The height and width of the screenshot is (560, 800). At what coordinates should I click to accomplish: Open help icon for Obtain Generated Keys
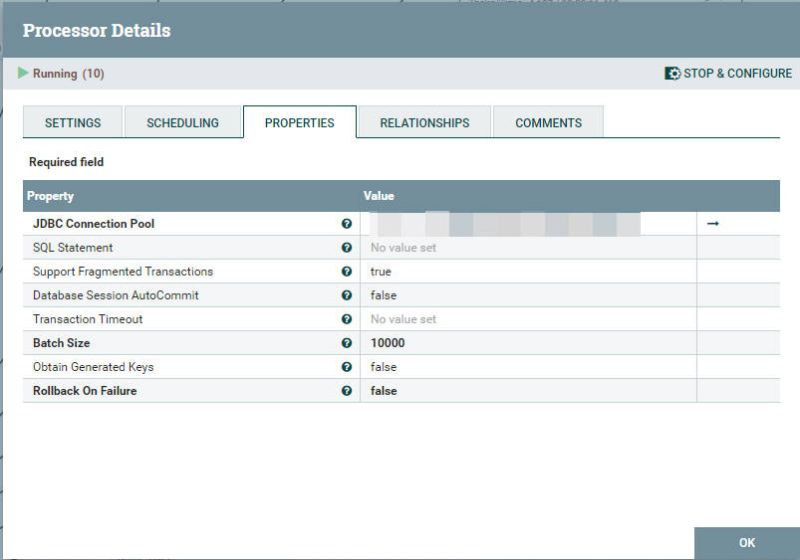(x=346, y=367)
